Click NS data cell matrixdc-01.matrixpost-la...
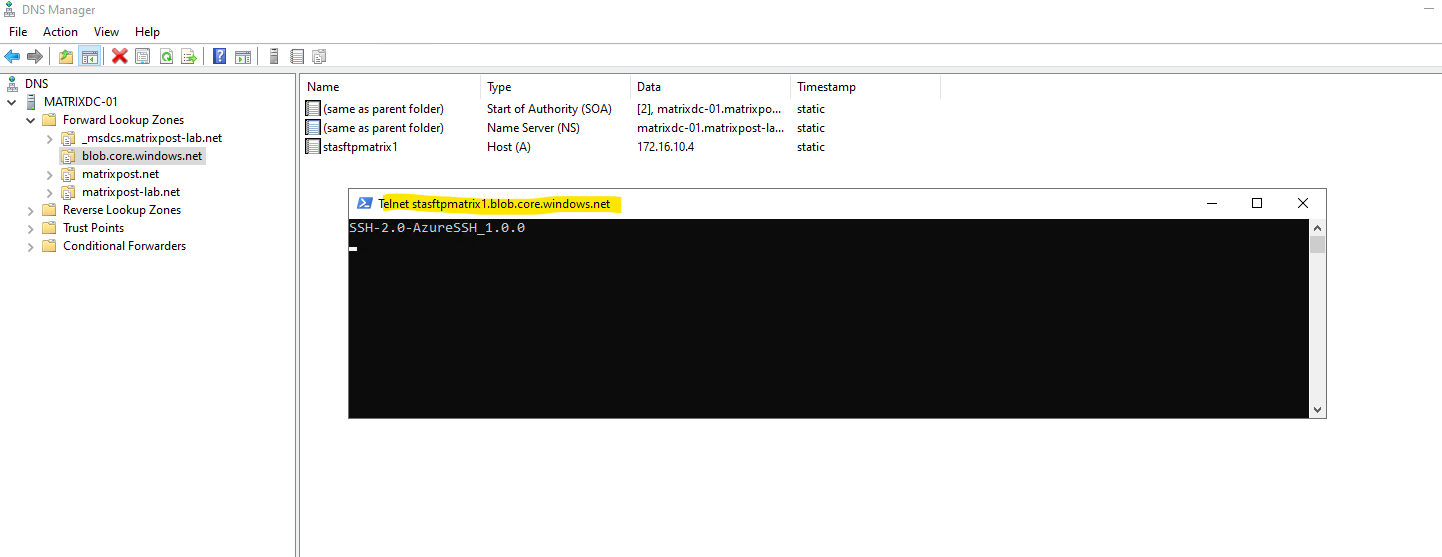The height and width of the screenshot is (557, 1442). click(709, 128)
